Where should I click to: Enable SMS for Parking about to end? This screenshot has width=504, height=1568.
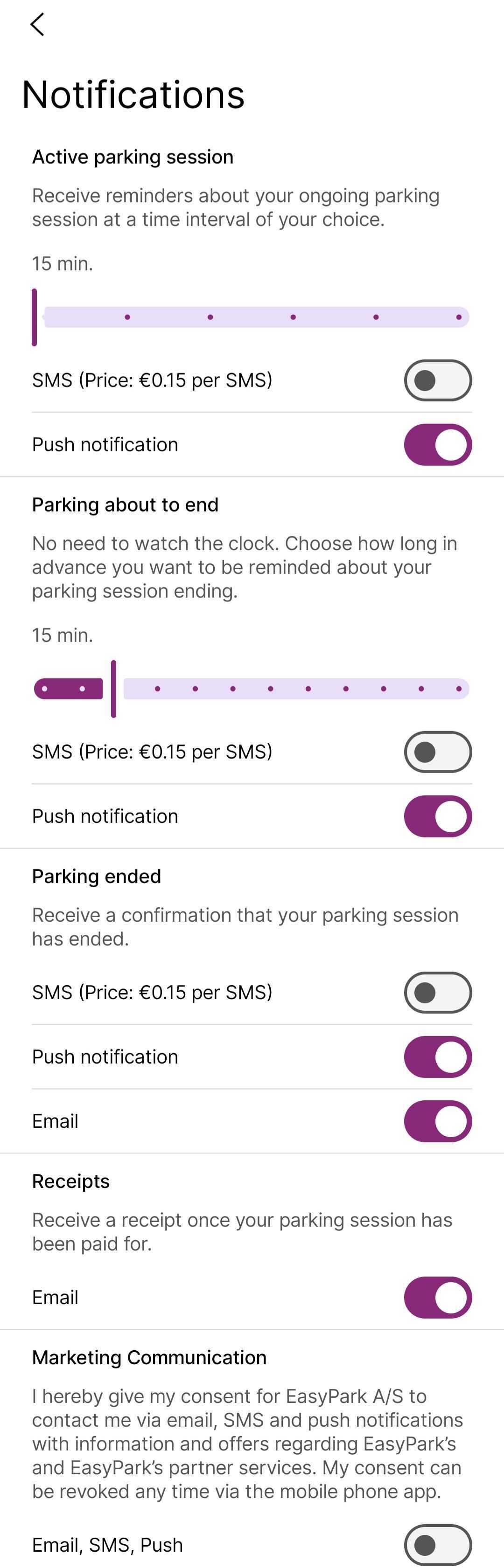coord(438,752)
